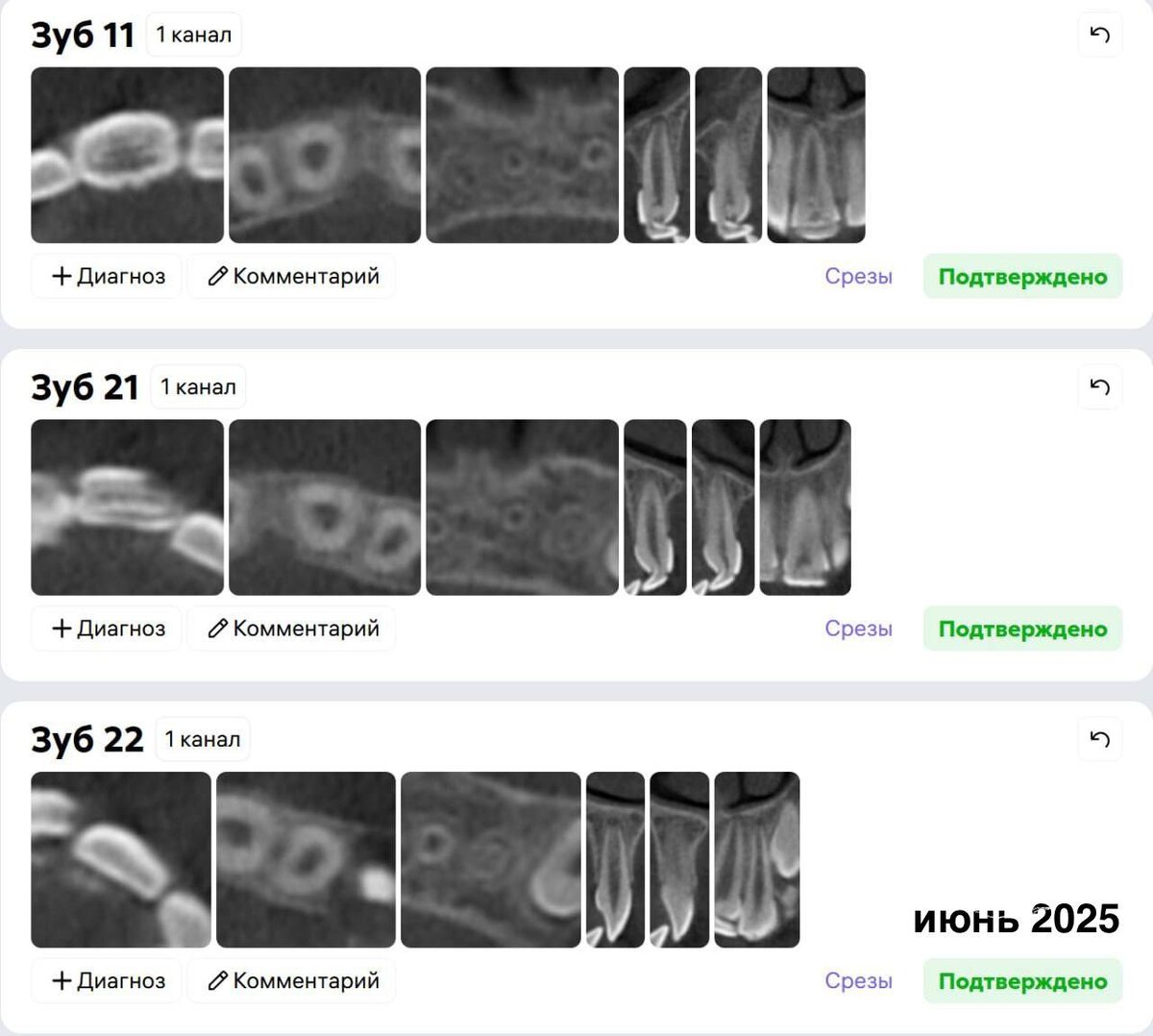Open the Комментарий editor for Зуб 22
The height and width of the screenshot is (1036, 1153).
[x=292, y=981]
